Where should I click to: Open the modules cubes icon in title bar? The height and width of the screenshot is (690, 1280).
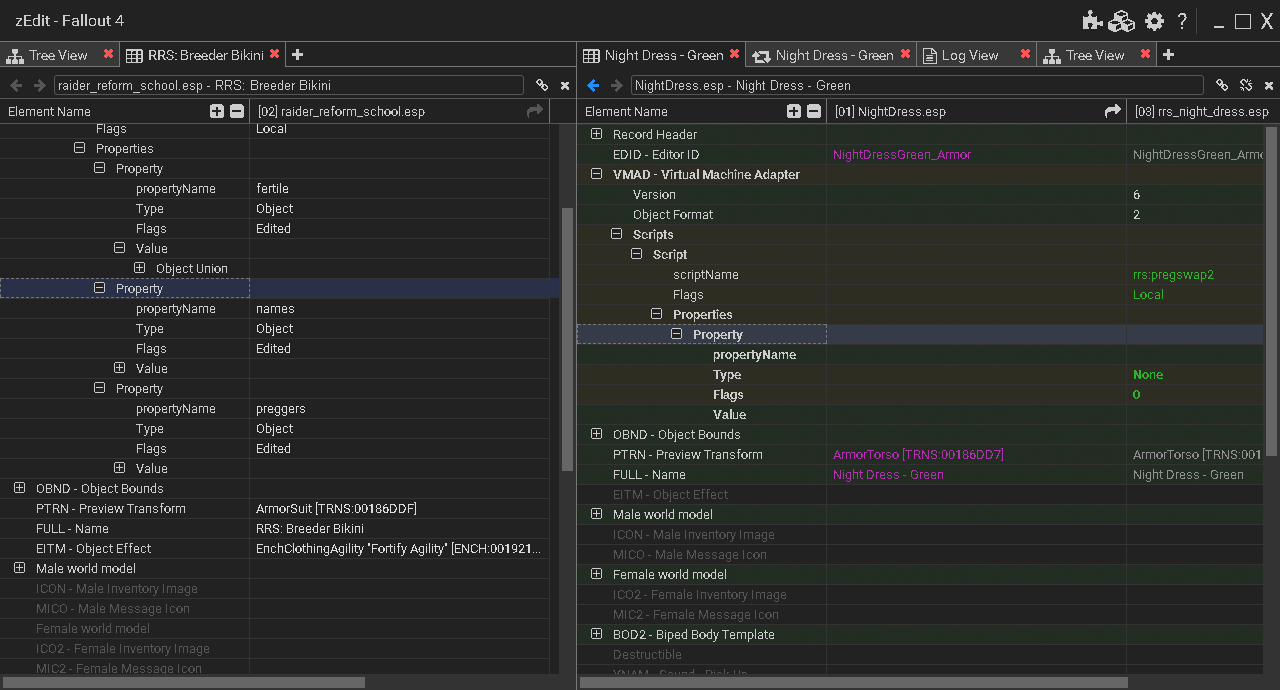point(1122,21)
